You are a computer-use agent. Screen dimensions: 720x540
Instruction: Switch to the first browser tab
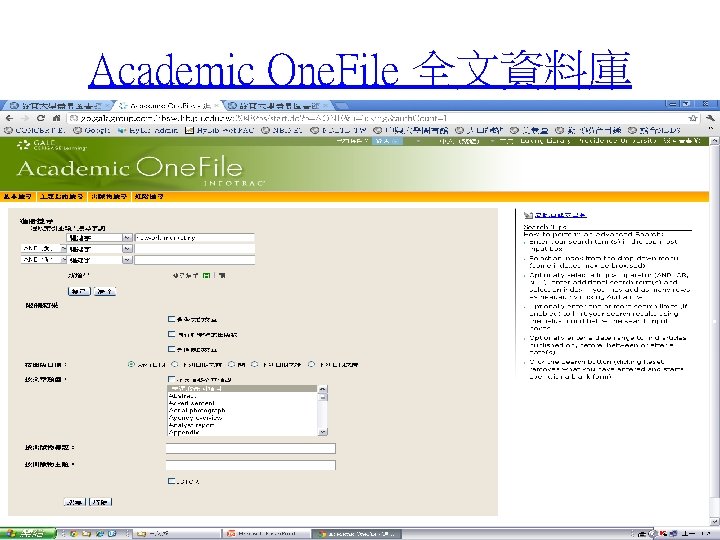(x=56, y=106)
